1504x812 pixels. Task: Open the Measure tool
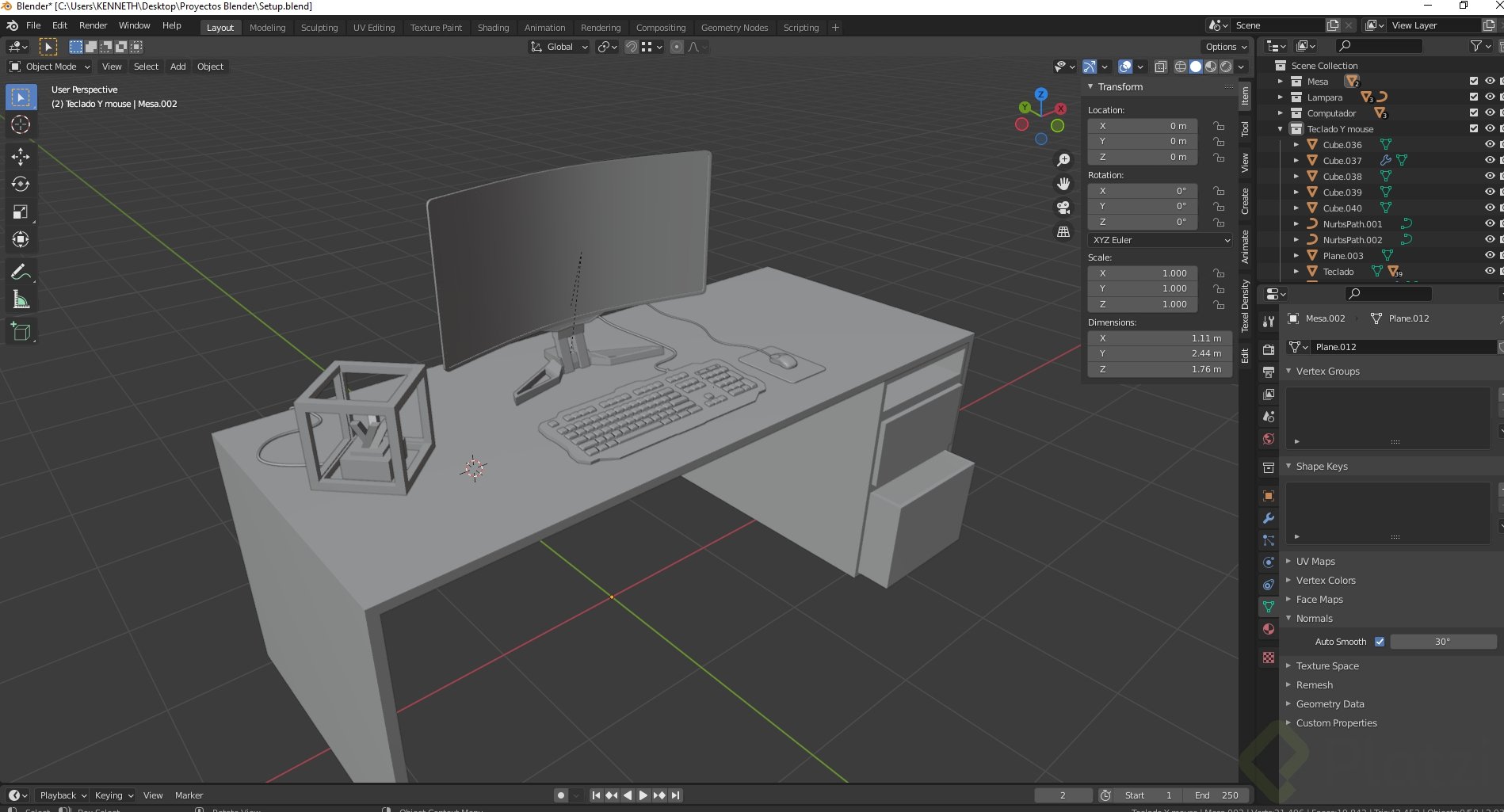(20, 299)
